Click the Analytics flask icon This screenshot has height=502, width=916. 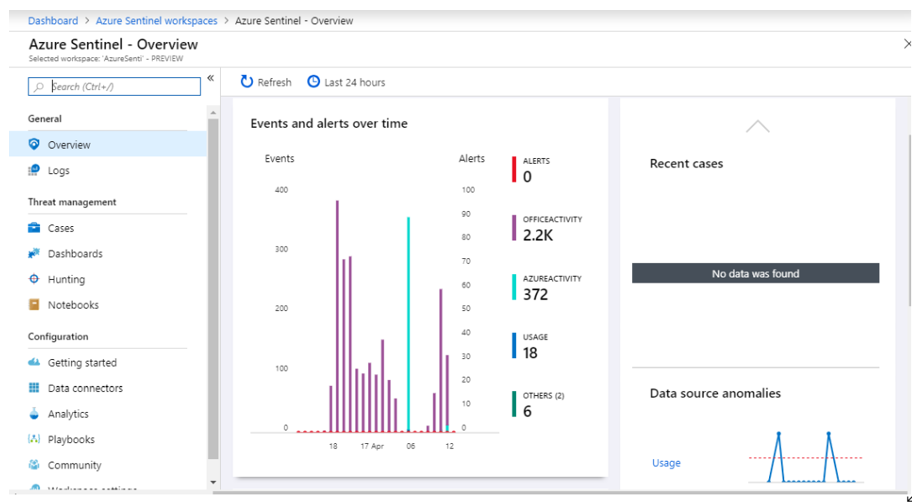[34, 413]
